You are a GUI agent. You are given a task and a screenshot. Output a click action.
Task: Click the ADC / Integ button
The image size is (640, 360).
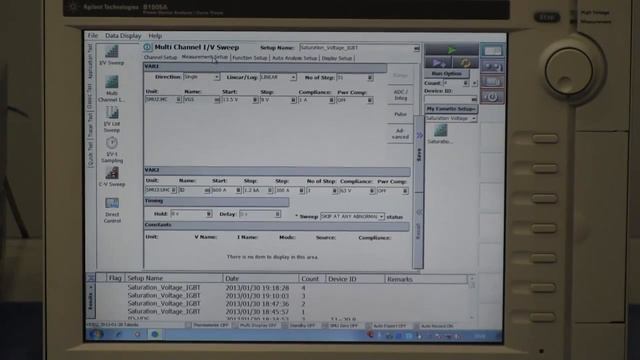[400, 95]
